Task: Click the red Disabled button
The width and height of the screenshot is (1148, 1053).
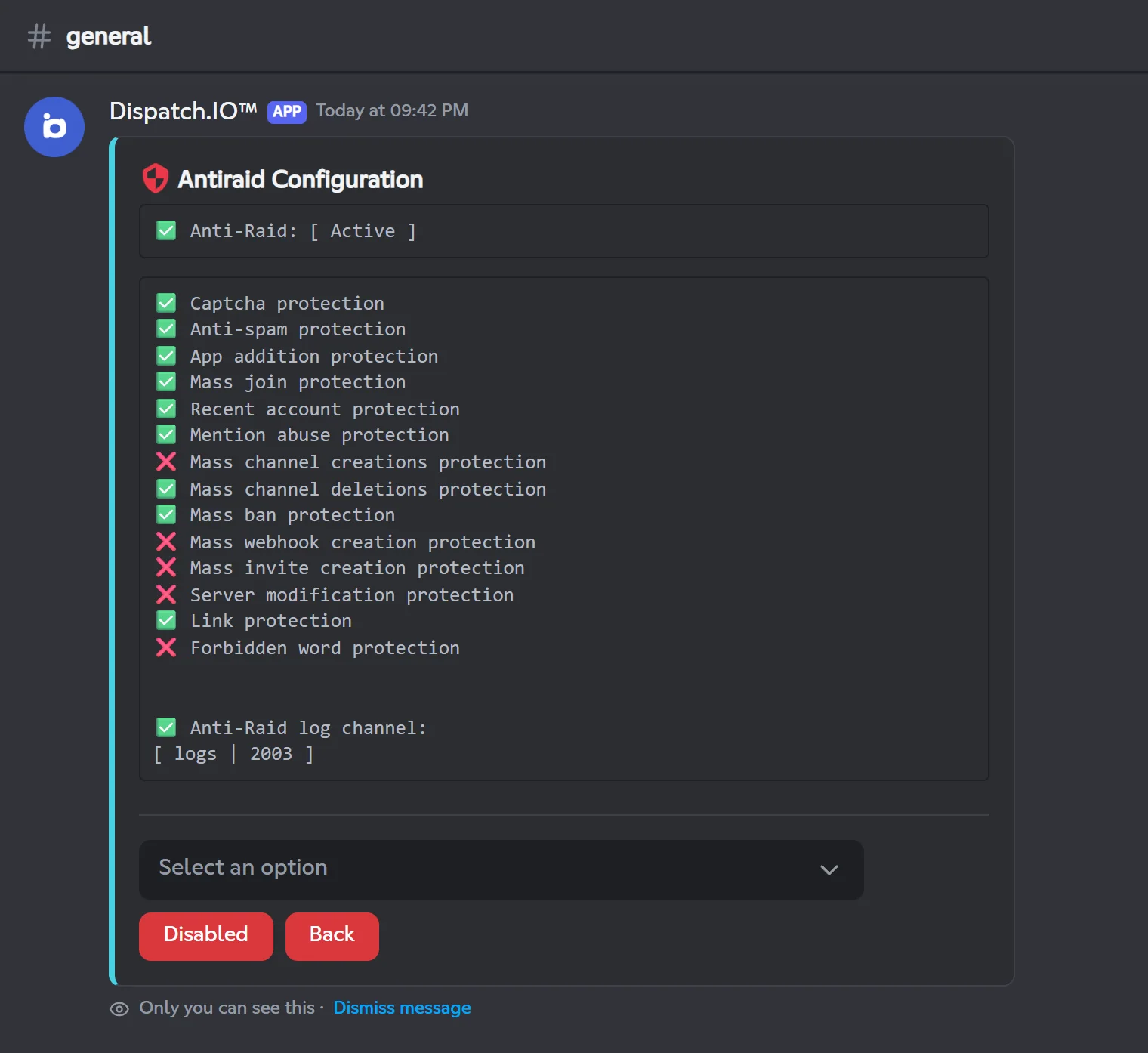Action: (206, 936)
